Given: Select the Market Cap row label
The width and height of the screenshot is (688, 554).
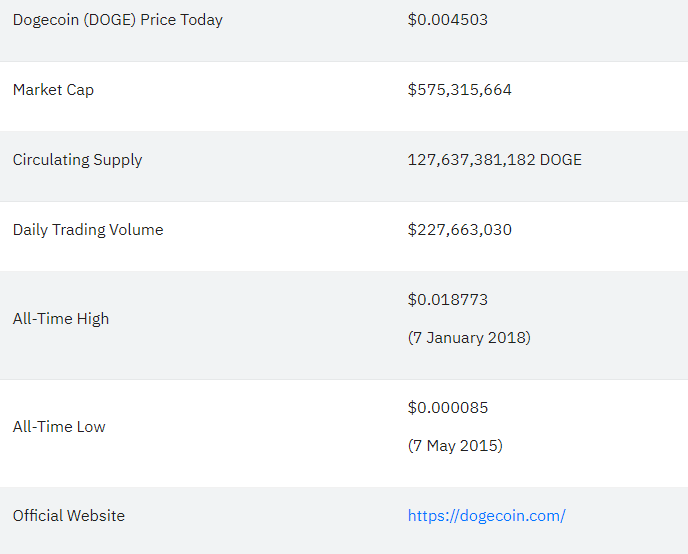Looking at the screenshot, I should point(53,90).
